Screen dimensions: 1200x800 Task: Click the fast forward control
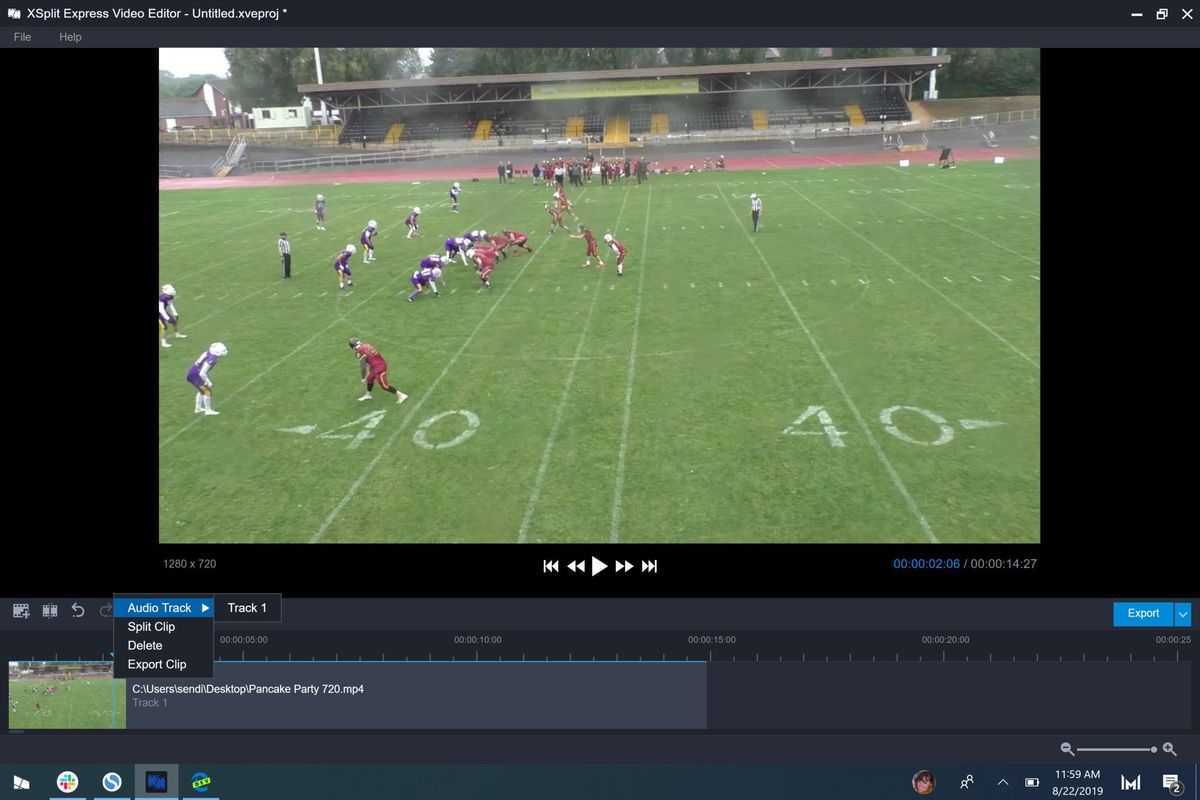(624, 565)
